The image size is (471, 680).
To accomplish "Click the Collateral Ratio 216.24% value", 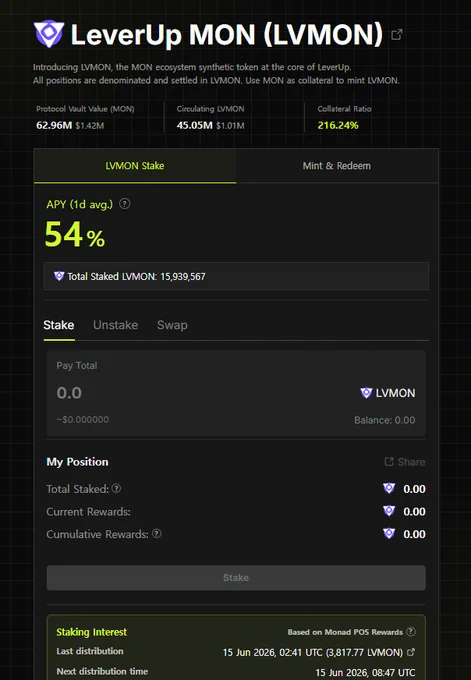I will [x=338, y=125].
